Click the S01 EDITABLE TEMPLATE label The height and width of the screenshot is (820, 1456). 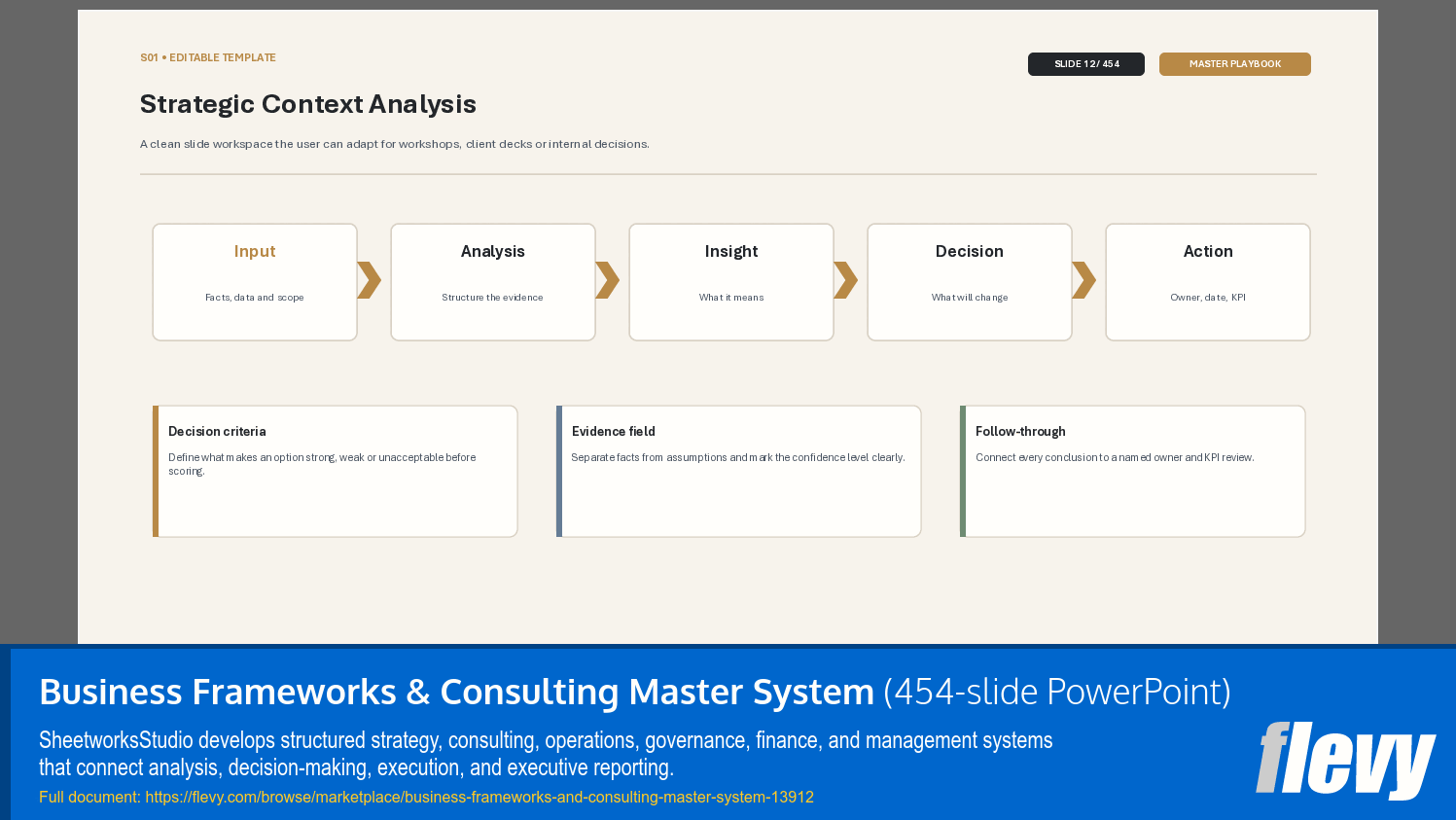[x=208, y=57]
